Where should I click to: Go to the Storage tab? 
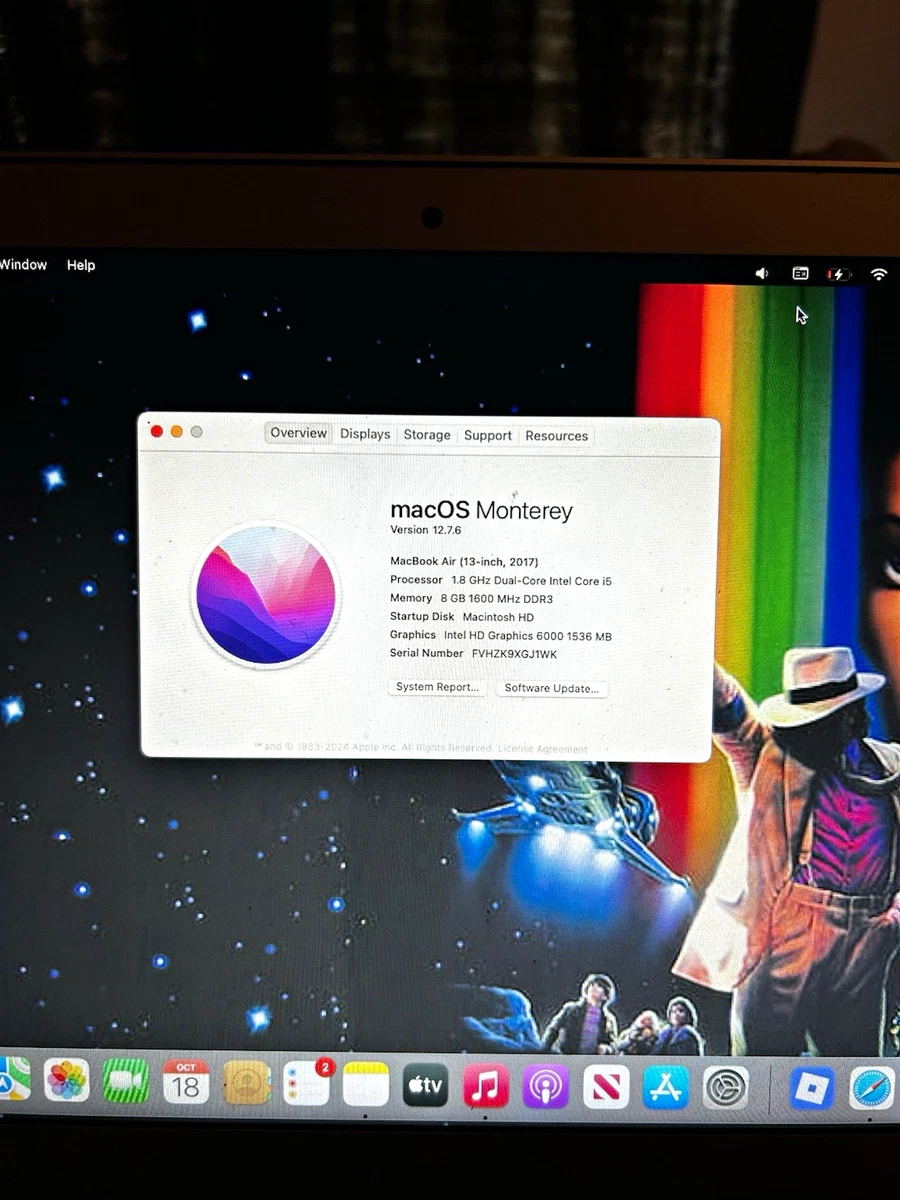coord(427,435)
